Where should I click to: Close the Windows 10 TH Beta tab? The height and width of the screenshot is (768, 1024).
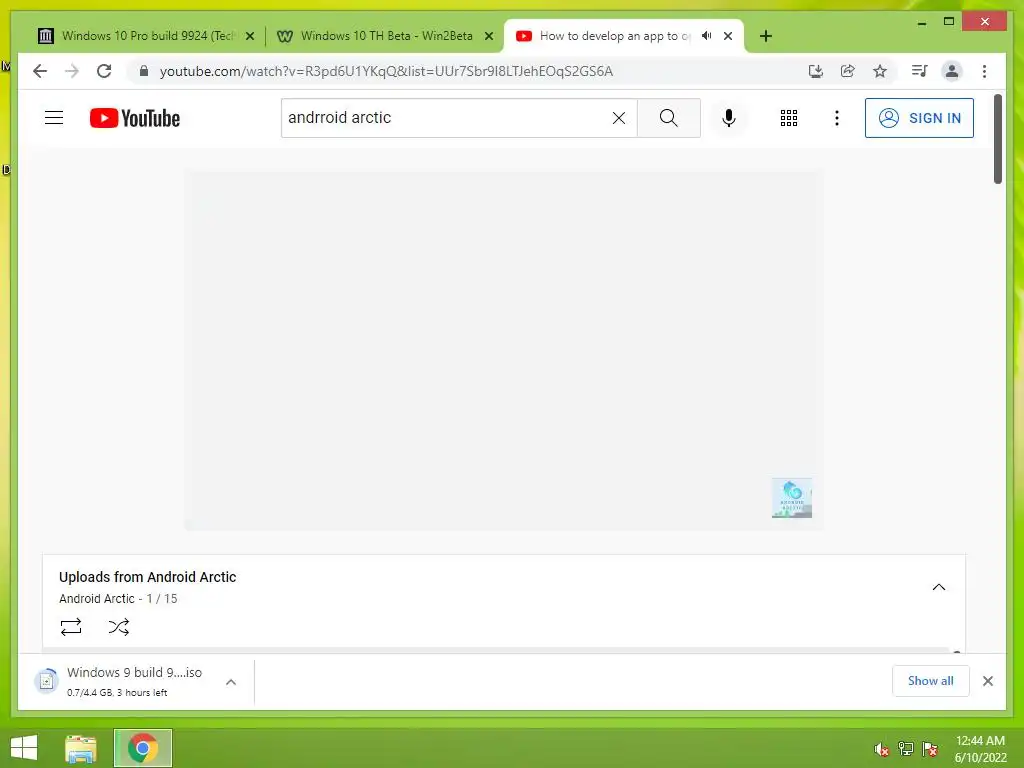488,36
